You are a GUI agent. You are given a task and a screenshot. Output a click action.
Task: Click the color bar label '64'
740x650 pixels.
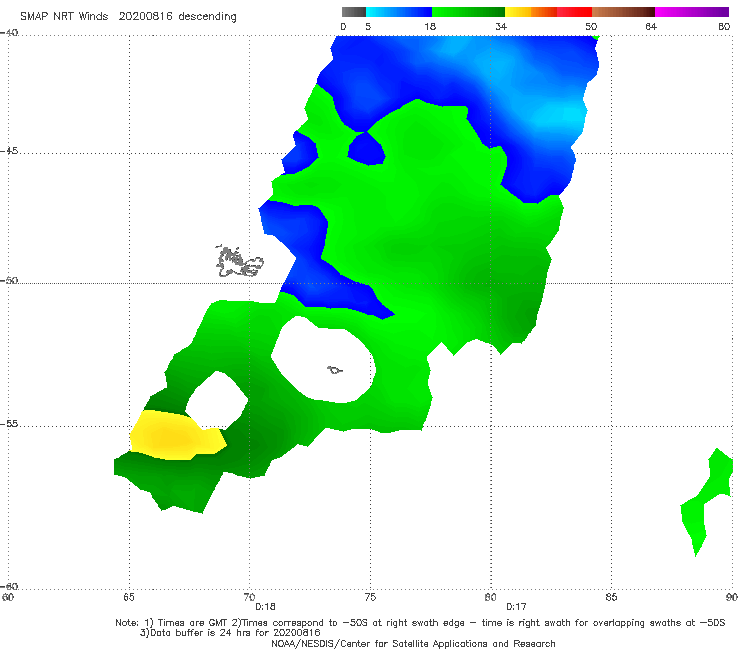coord(651,26)
